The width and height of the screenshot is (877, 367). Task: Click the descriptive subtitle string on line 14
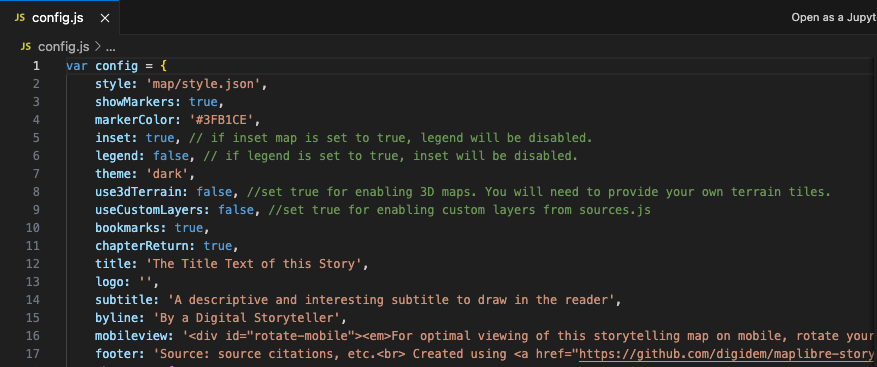[391, 300]
